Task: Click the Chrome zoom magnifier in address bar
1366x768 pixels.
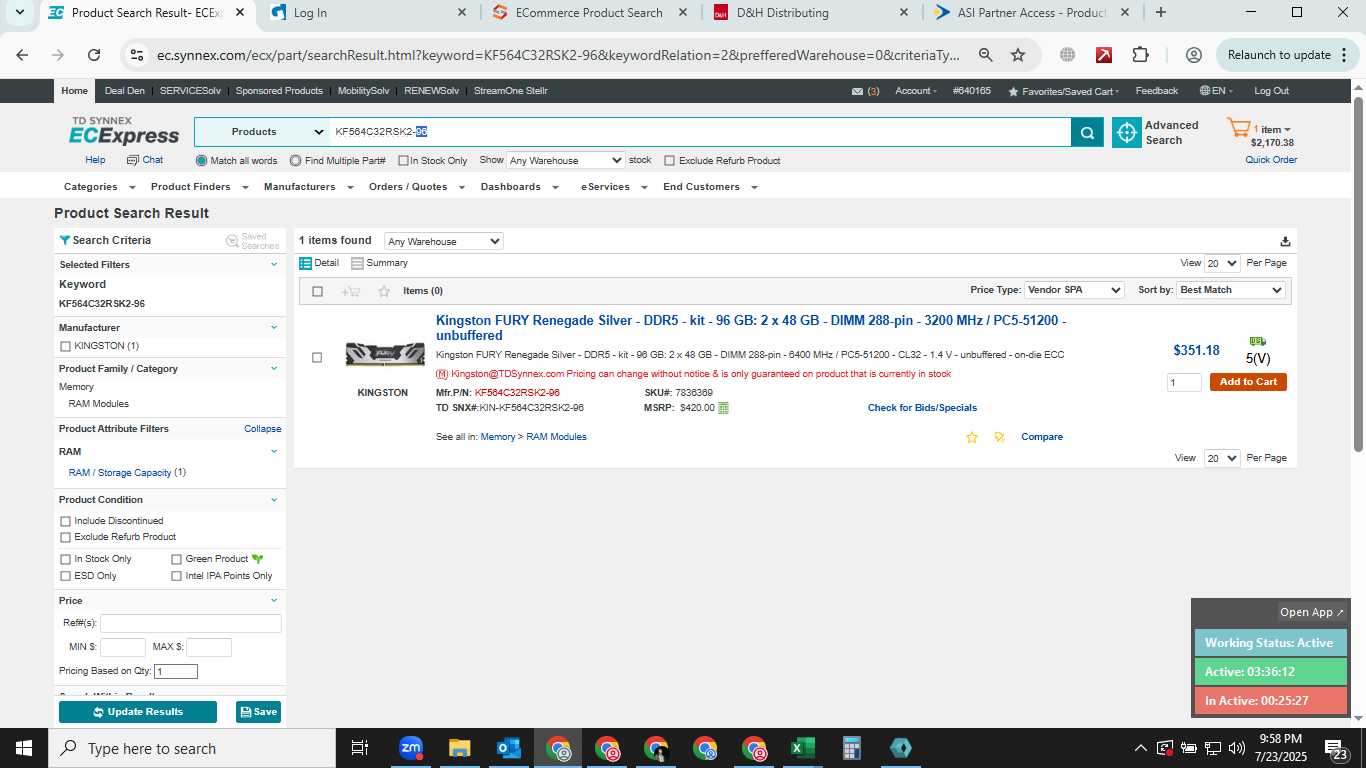Action: 985,55
